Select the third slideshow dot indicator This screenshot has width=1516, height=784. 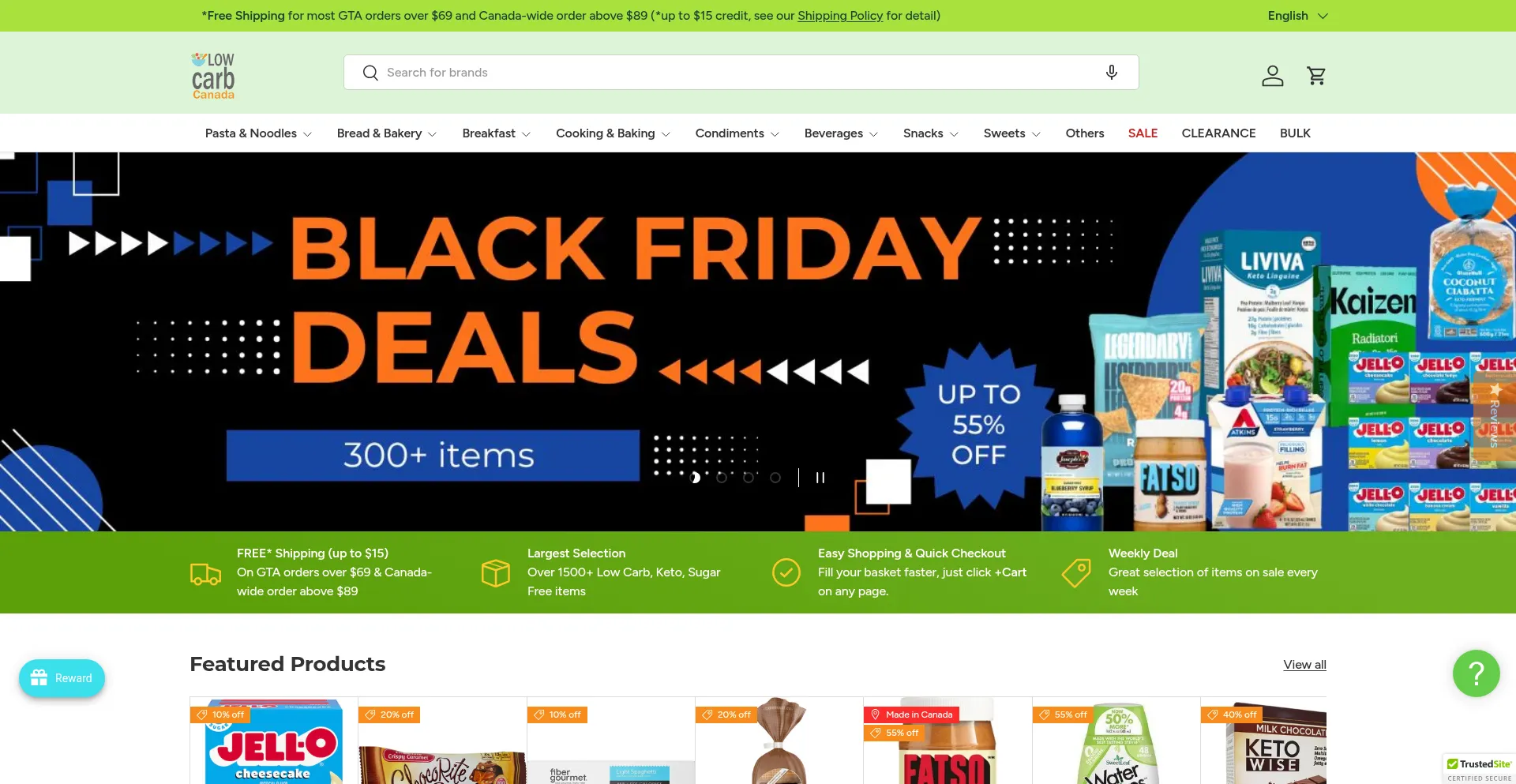point(749,478)
